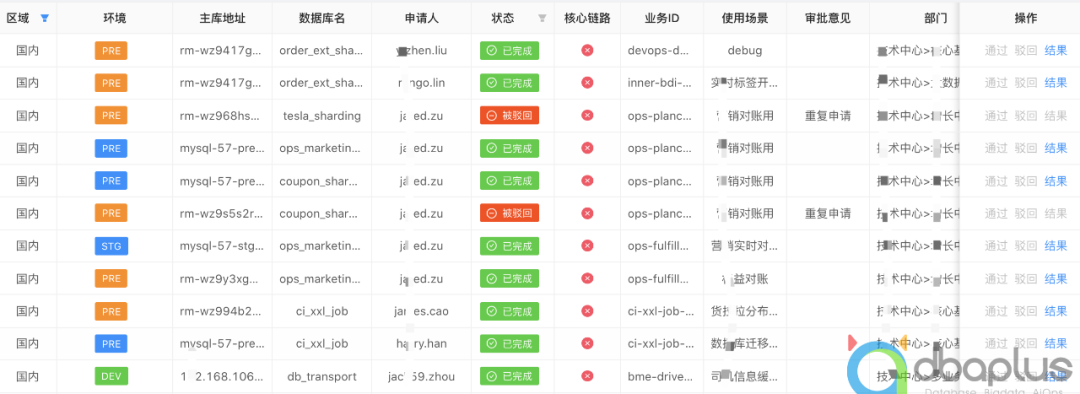Click the bme-drive... business ID cell
Screen dimensions: 1080x394
point(660,377)
